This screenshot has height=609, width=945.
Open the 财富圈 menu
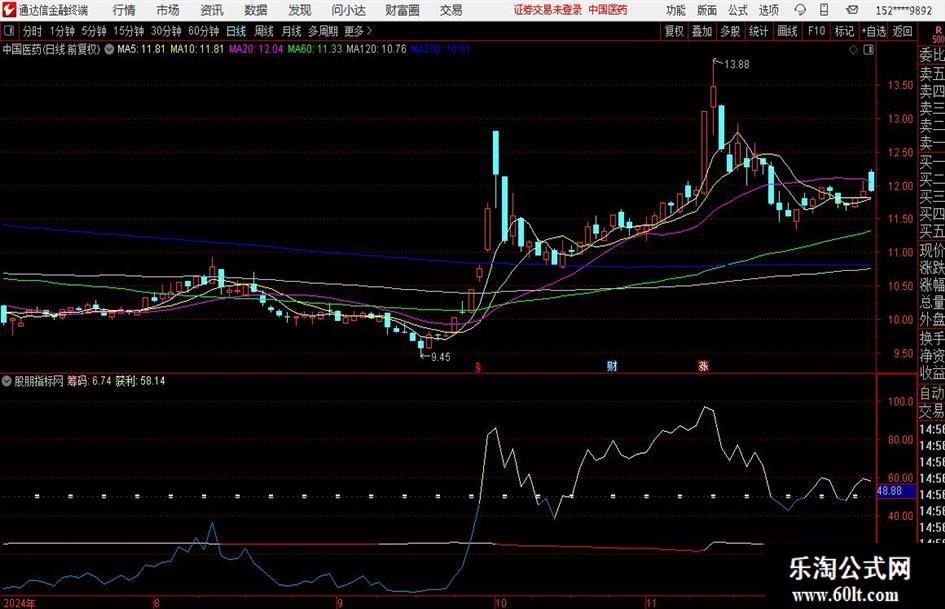click(402, 10)
